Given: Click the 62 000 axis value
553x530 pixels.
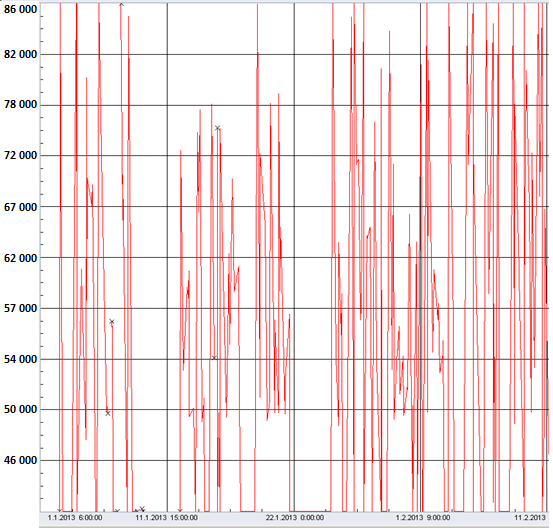Looking at the screenshot, I should 20,258.
